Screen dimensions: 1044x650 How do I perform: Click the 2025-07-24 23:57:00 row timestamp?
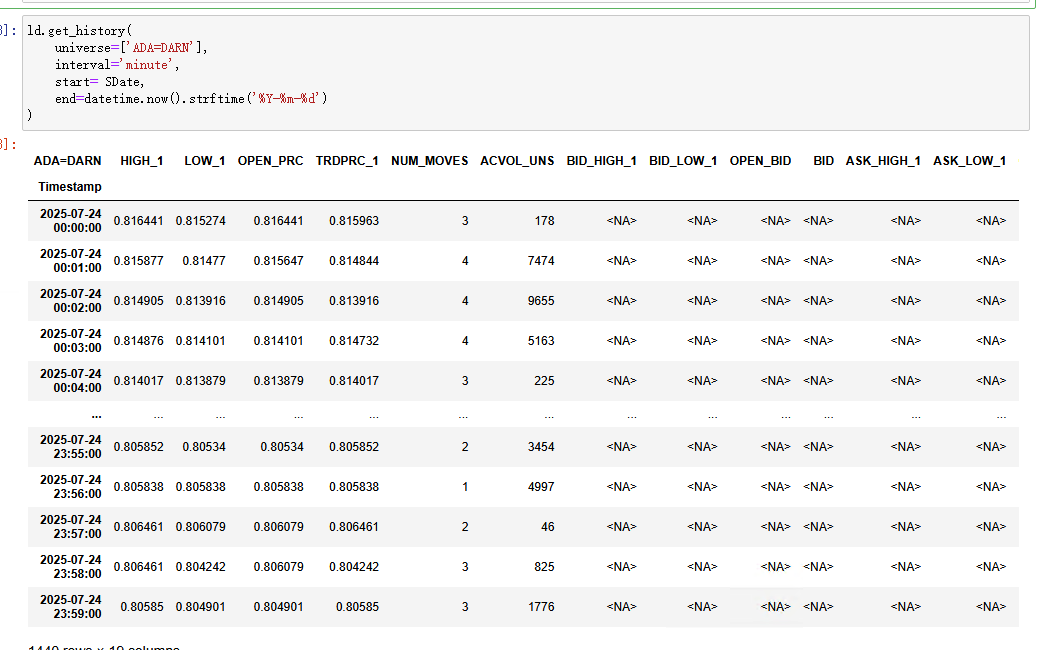[x=71, y=527]
